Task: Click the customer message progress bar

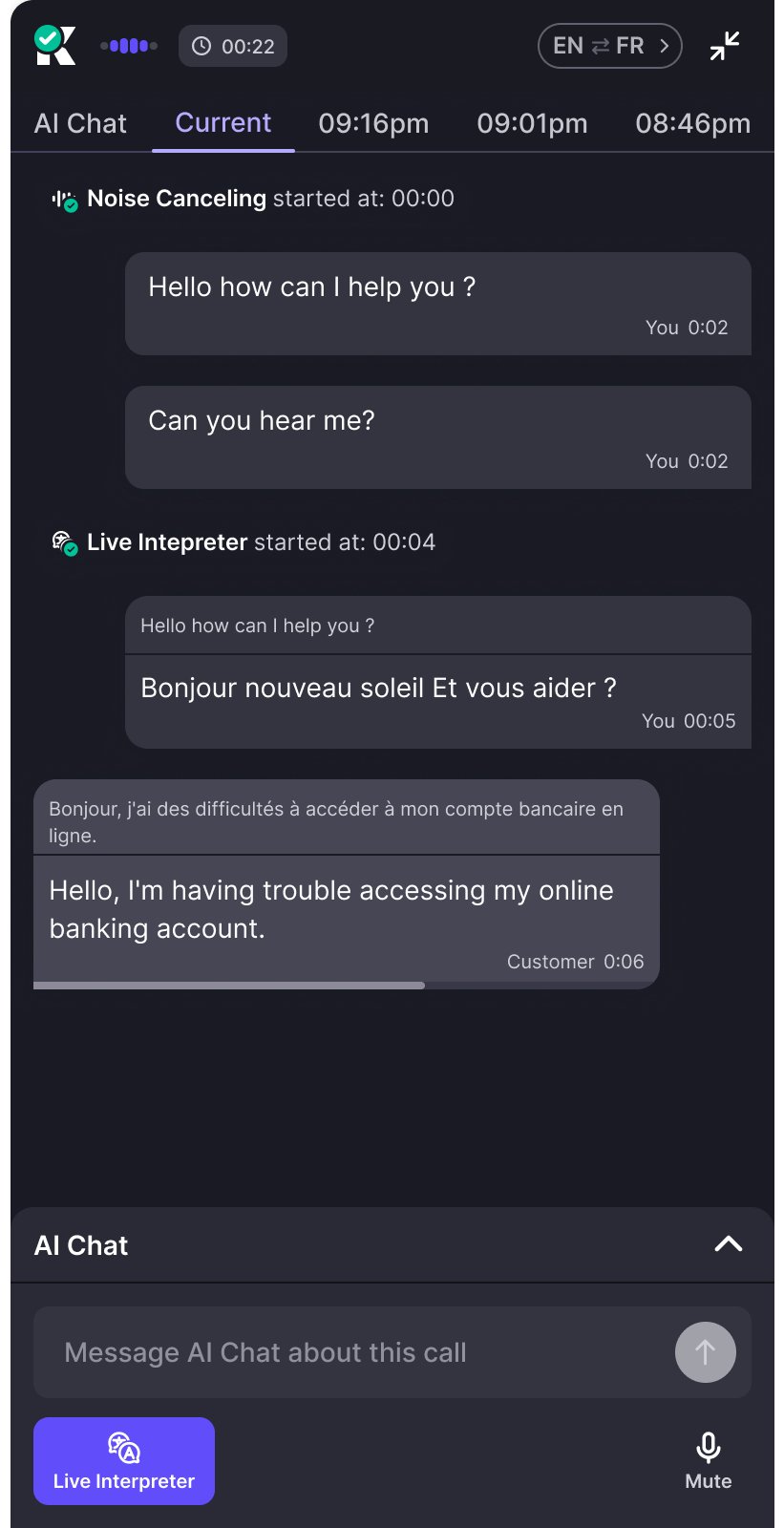Action: (229, 986)
